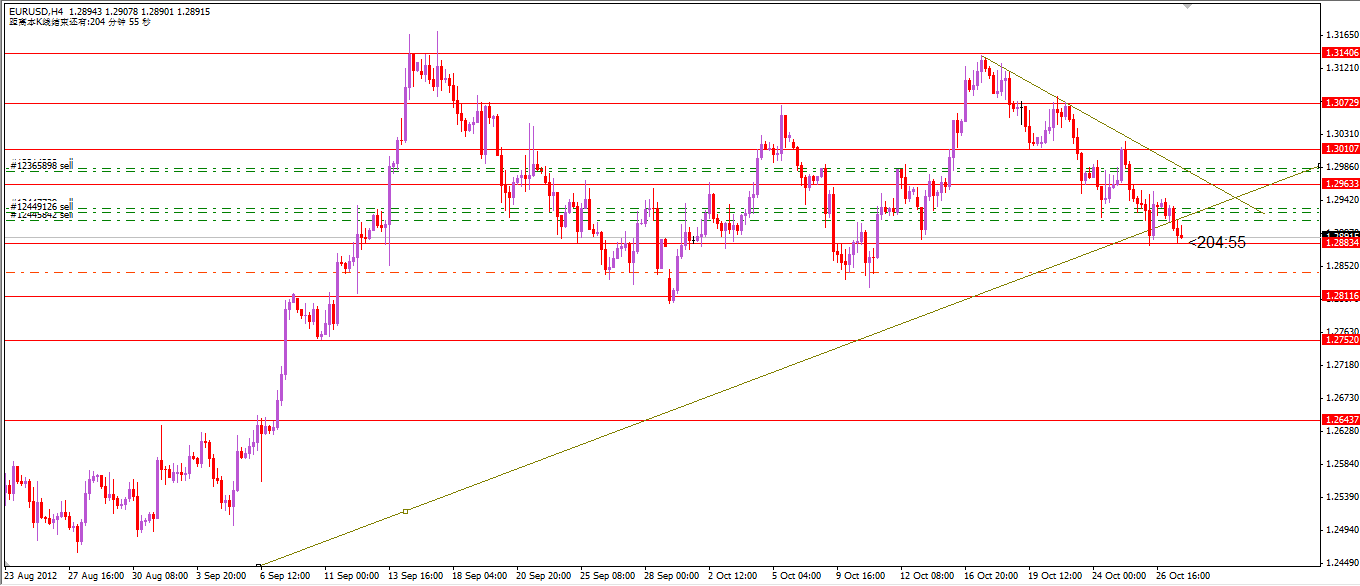Click the <204:55 countdown label
Viewport: 1360px width, 586px height.
pyautogui.click(x=1217, y=242)
